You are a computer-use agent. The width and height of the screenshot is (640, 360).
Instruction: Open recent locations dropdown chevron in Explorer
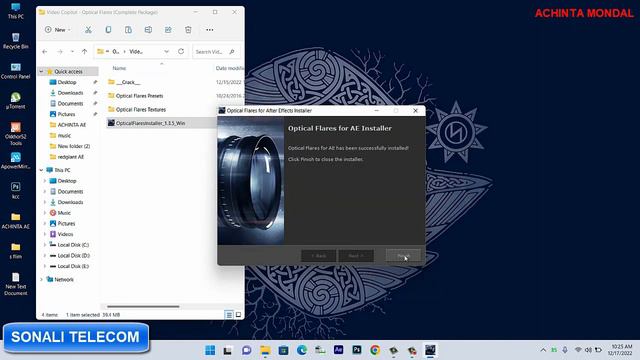pos(72,52)
